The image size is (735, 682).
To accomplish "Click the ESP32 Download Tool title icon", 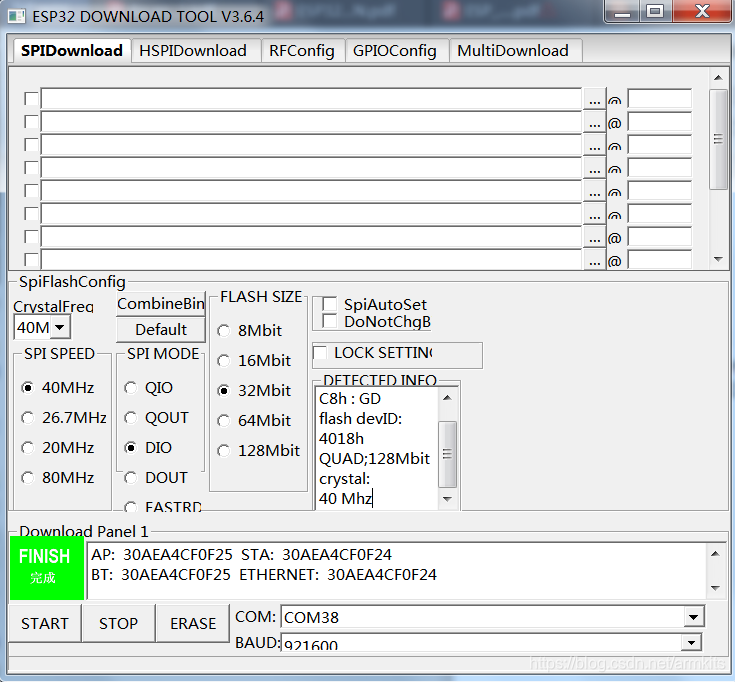I will pyautogui.click(x=16, y=17).
